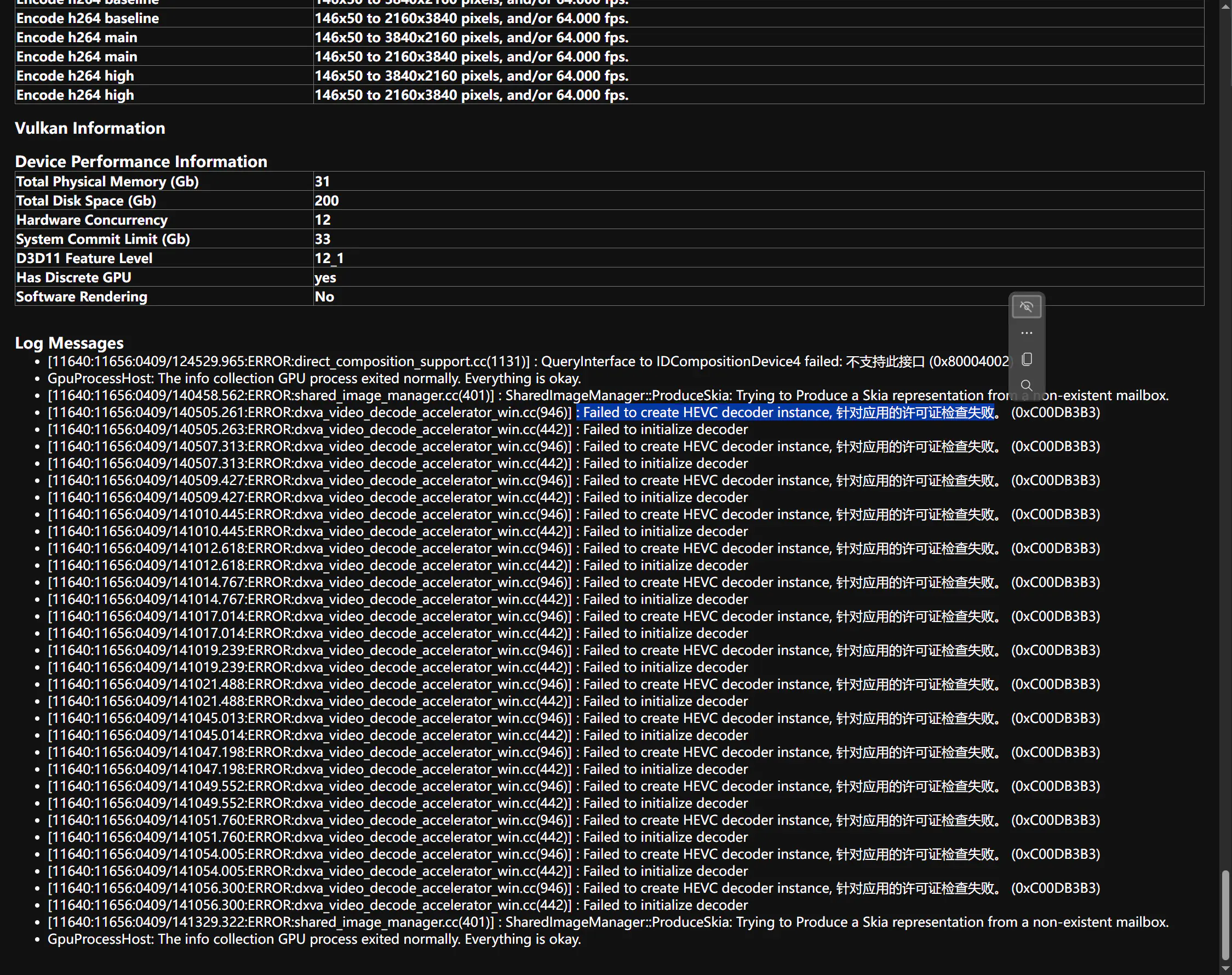Click the hide mini menu eye icon
Viewport: 1232px width, 975px height.
1026,307
